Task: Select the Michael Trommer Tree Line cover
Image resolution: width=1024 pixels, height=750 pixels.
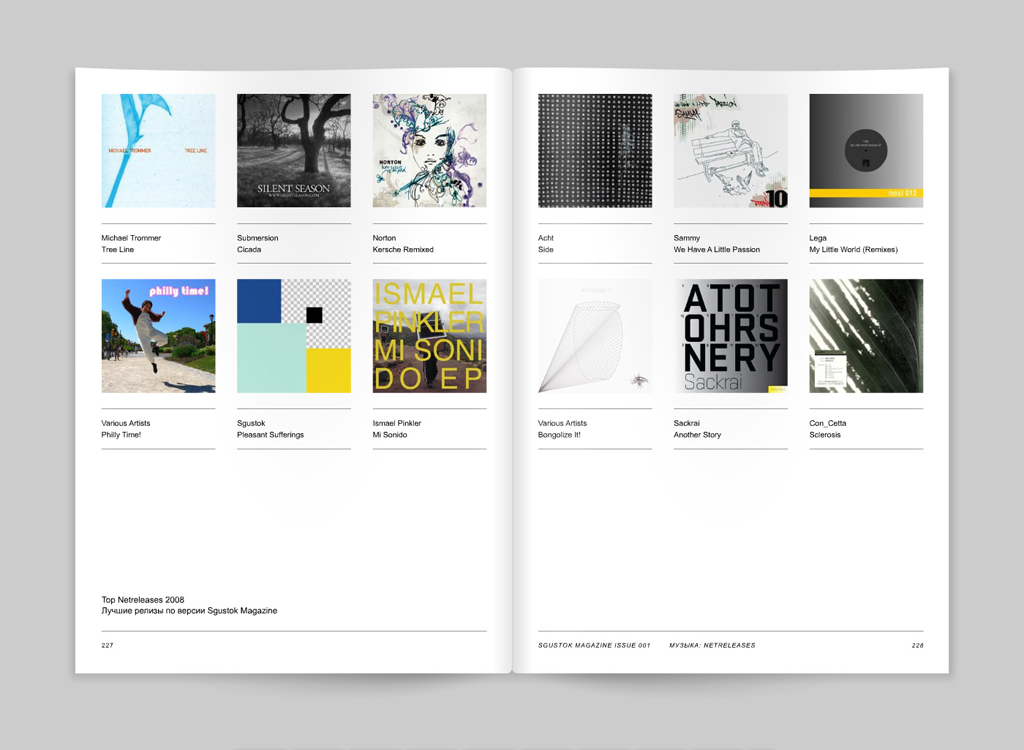Action: click(158, 151)
